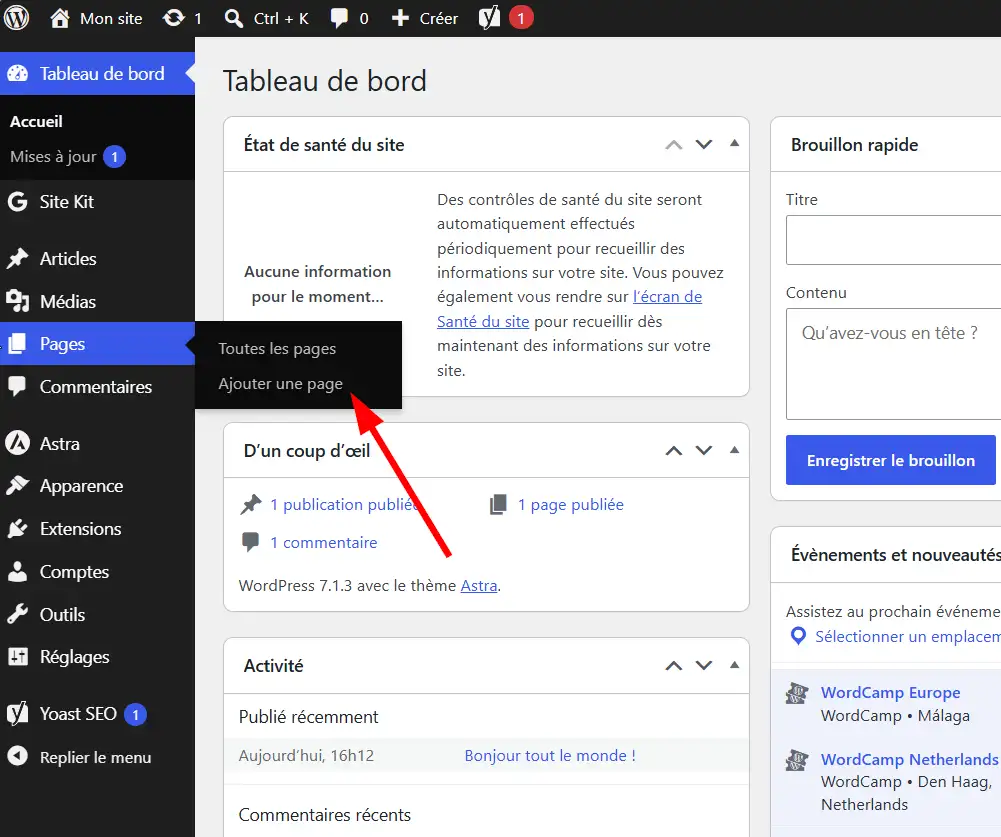
Task: Toggle the Activité panel
Action: pos(734,665)
